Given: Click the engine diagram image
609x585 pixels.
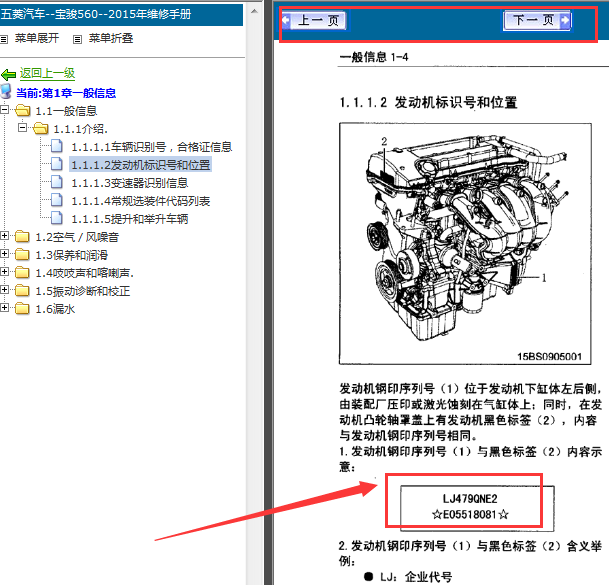Looking at the screenshot, I should 465,244.
